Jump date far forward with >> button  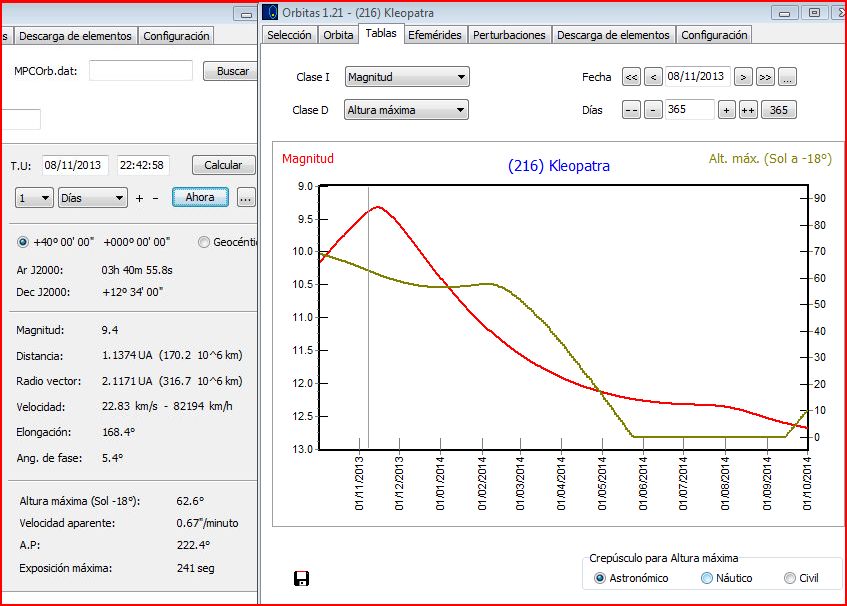765,77
